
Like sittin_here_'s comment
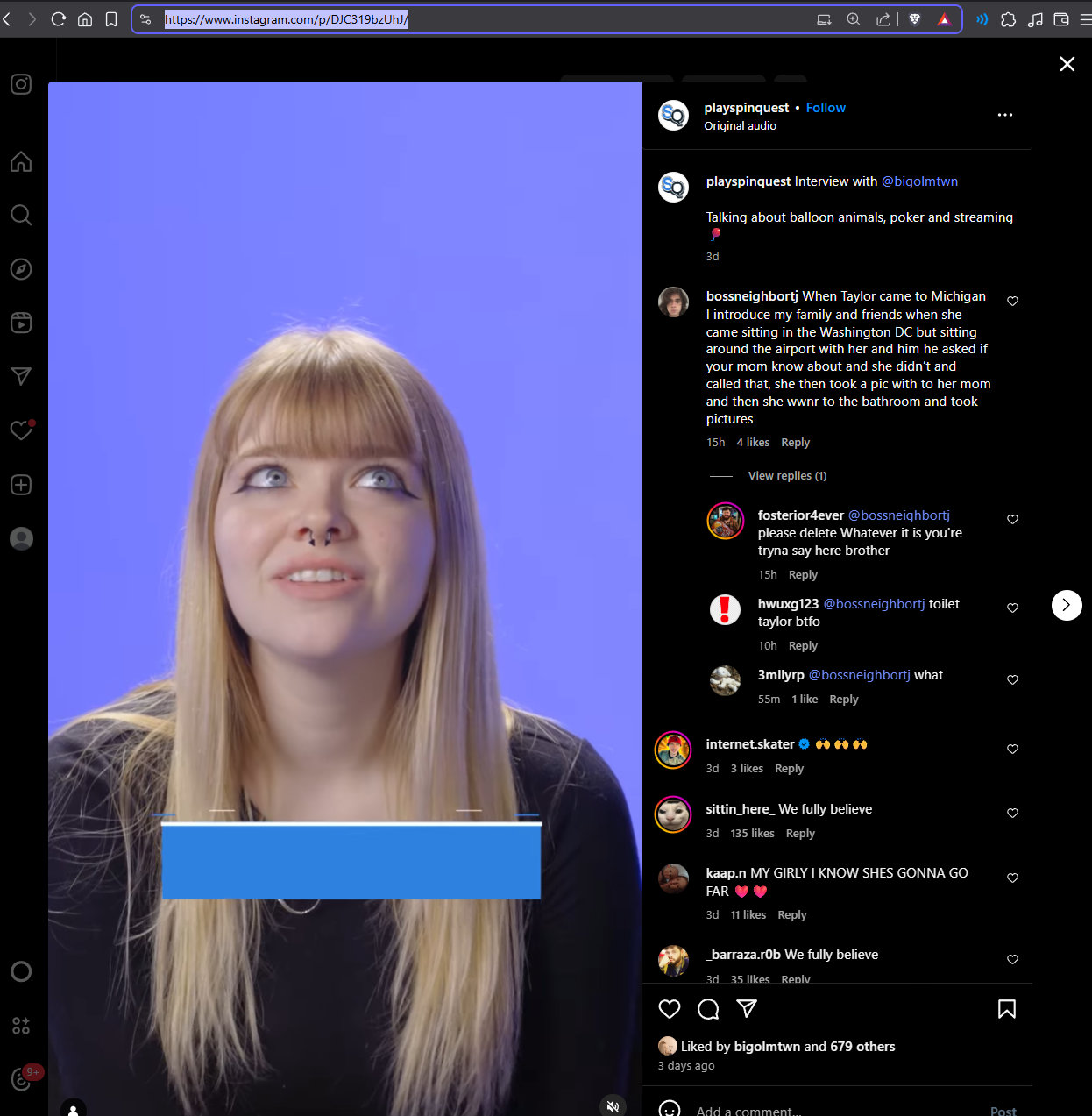(x=1012, y=813)
